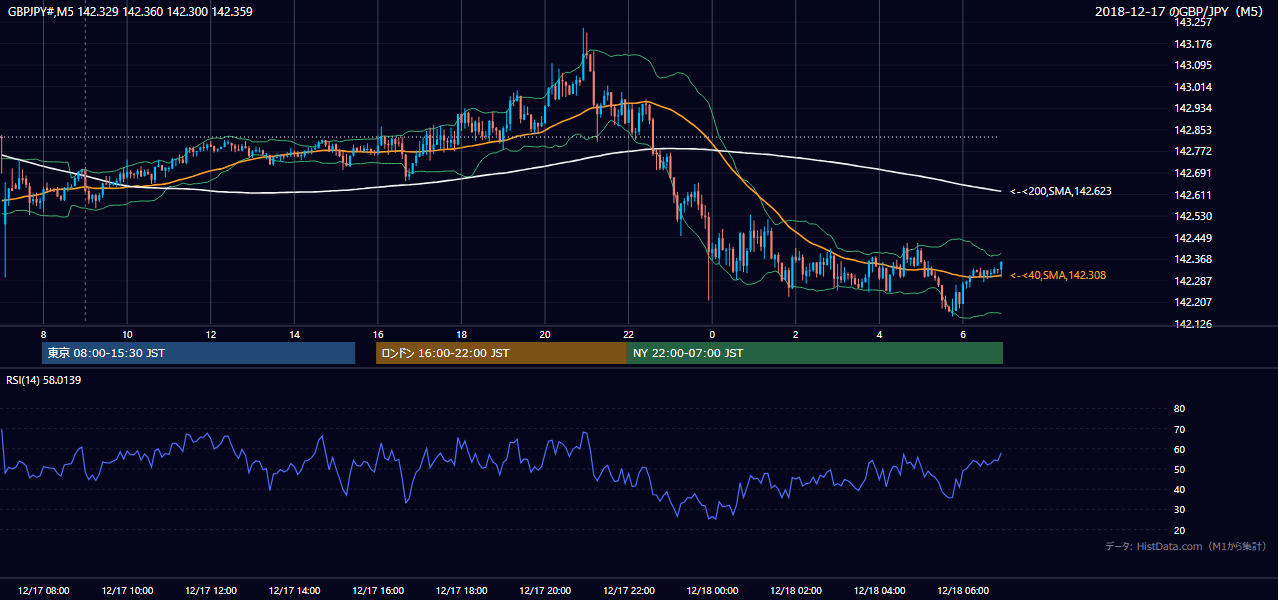Click price level 143.176 on the axis
The width and height of the screenshot is (1278, 600).
(x=1193, y=44)
